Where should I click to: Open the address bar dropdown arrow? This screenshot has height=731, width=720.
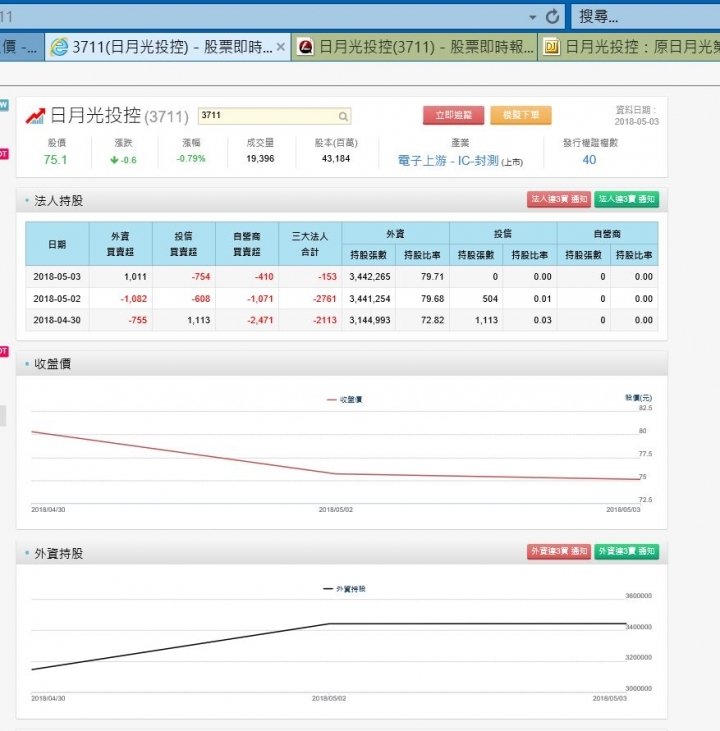pyautogui.click(x=533, y=18)
